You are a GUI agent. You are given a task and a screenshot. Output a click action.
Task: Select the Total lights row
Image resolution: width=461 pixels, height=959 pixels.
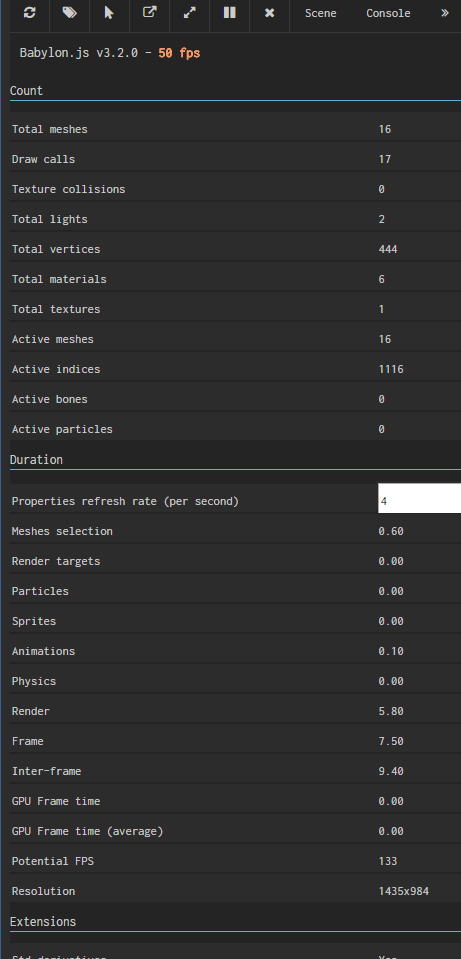pos(235,219)
